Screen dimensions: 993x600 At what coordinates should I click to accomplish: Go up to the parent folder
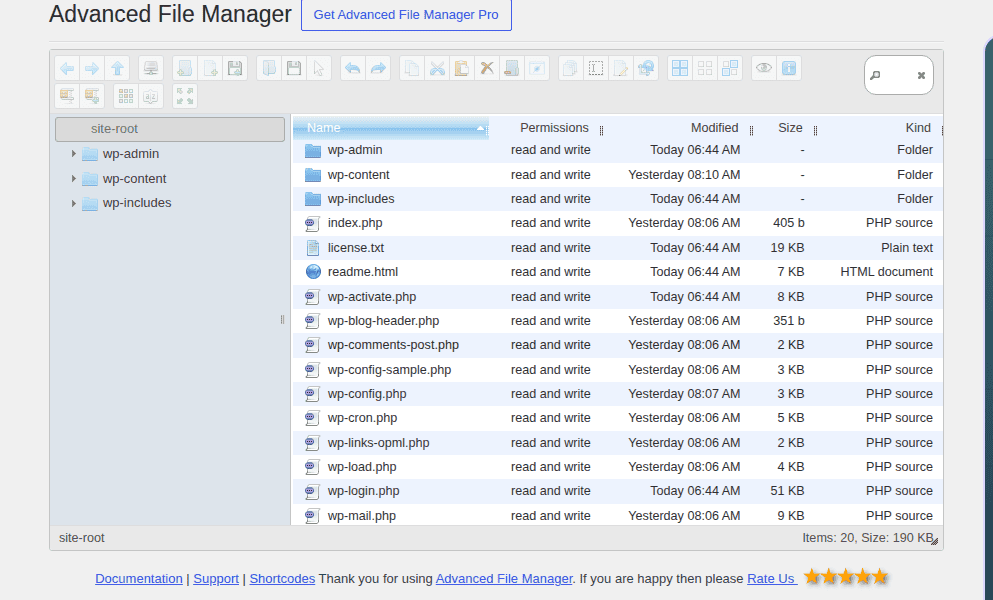(117, 68)
